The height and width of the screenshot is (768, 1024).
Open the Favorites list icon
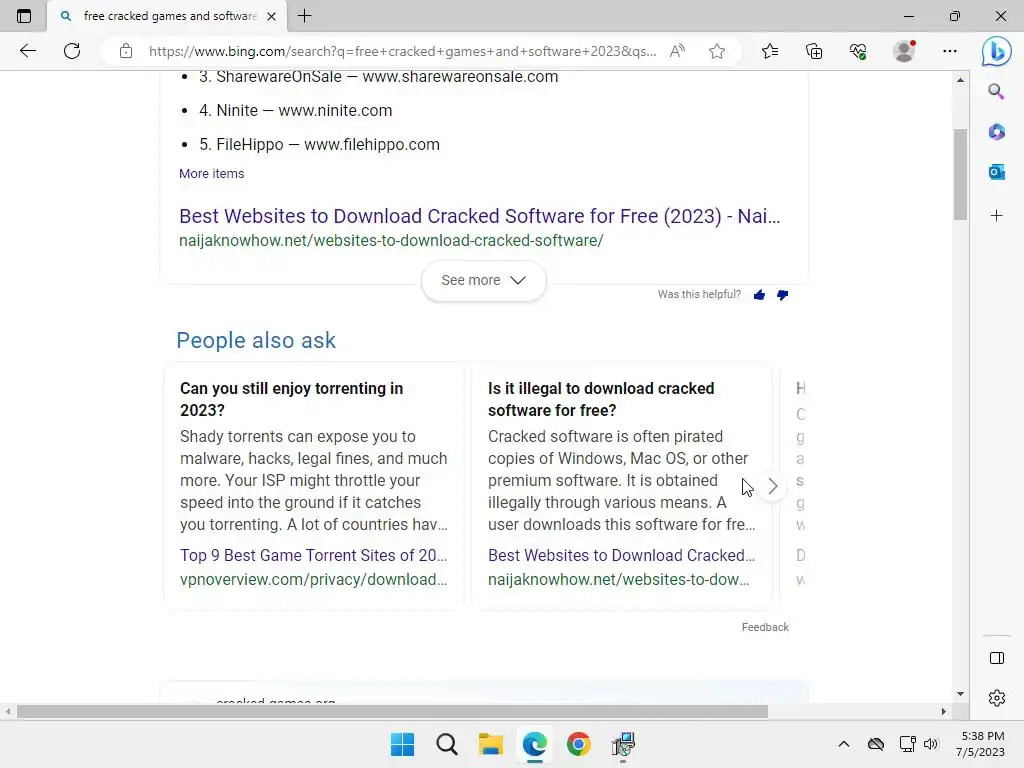tap(770, 51)
